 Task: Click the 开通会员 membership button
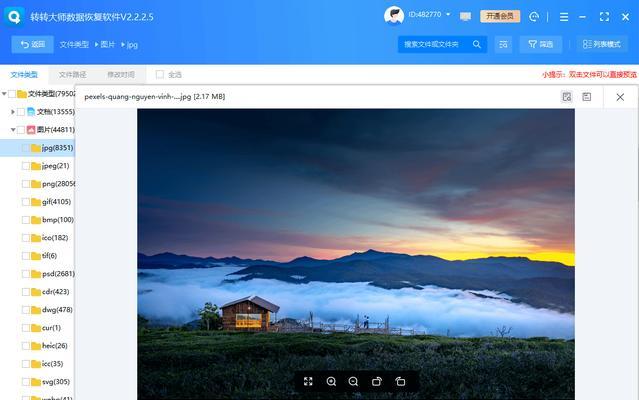[x=500, y=16]
